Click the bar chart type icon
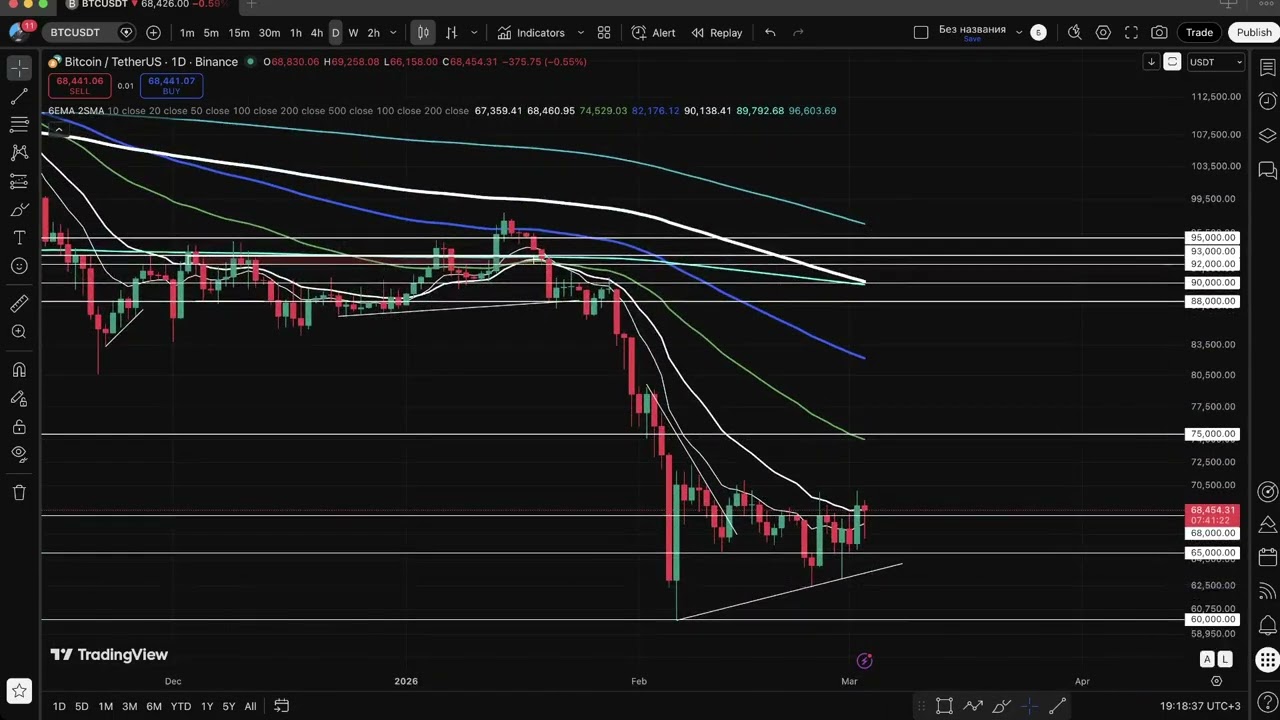 point(451,33)
